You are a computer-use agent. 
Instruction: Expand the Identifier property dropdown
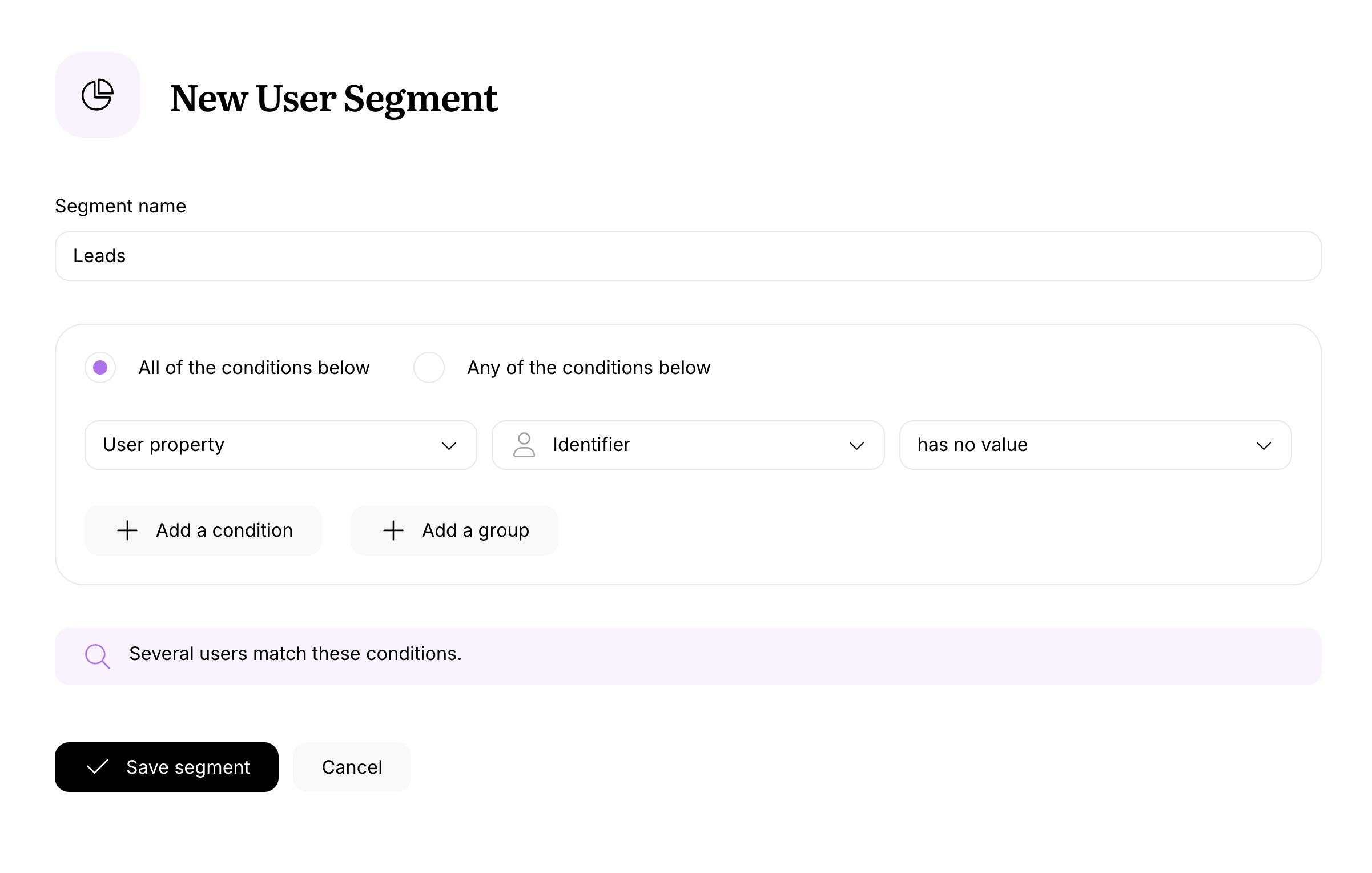(687, 445)
